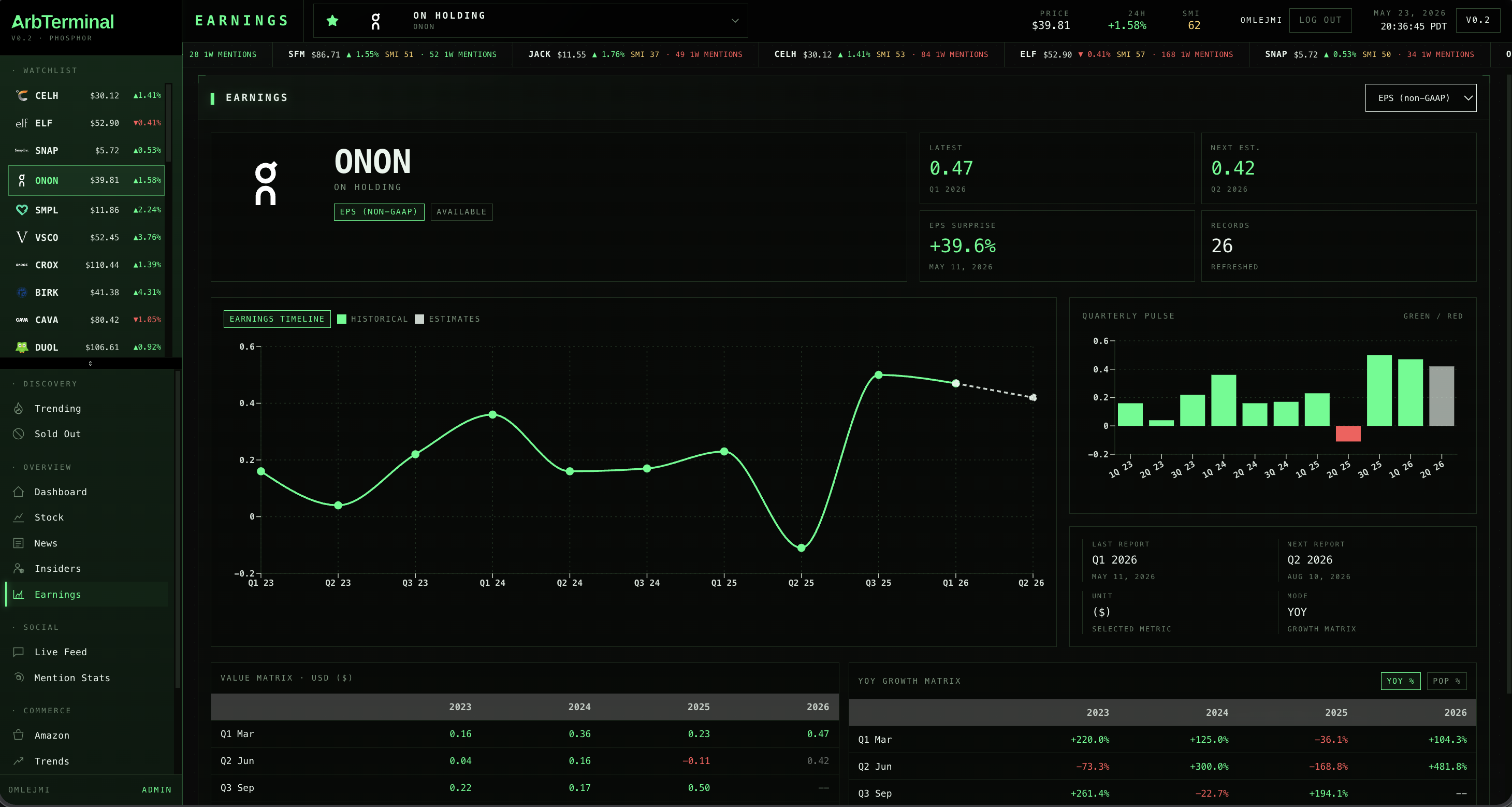Click the ADMIN label in sidebar footer
The image size is (1512, 807).
[x=157, y=789]
